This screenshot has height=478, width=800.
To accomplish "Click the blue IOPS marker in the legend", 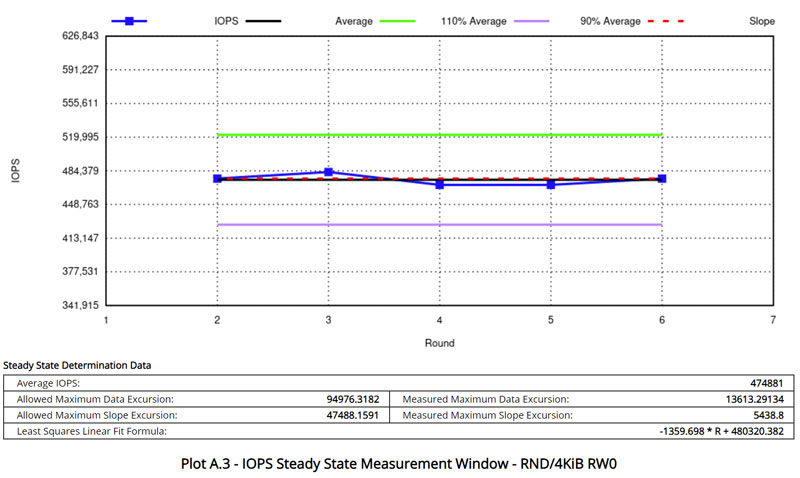I will [129, 20].
